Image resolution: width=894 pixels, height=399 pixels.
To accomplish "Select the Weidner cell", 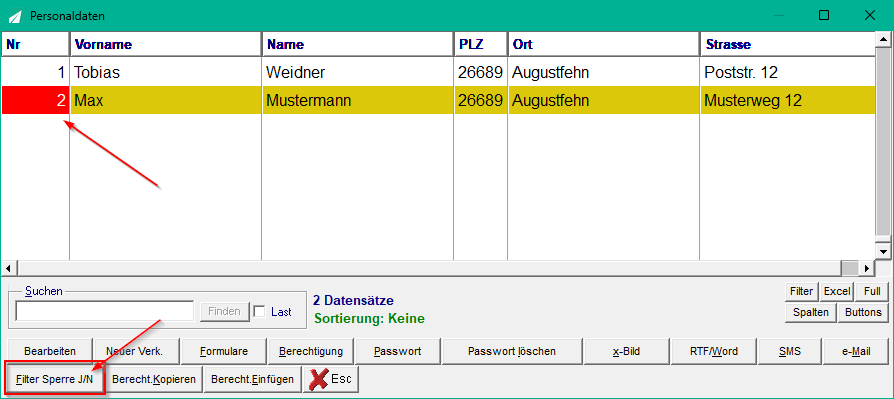I will click(x=358, y=72).
